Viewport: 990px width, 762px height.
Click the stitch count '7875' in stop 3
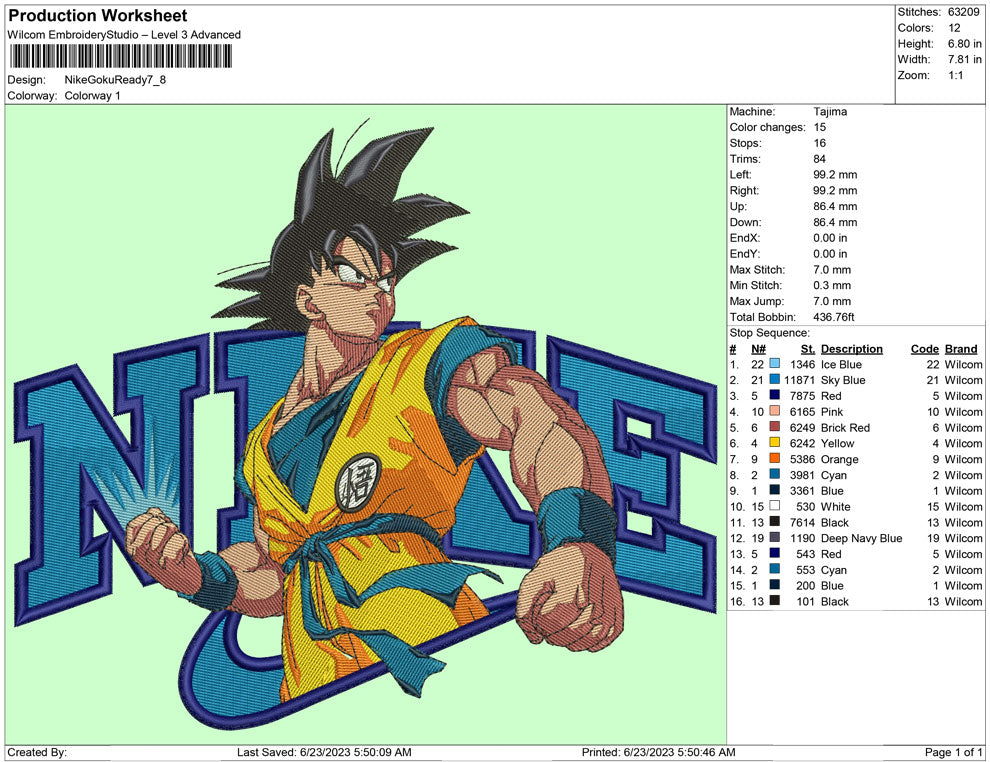(x=802, y=396)
